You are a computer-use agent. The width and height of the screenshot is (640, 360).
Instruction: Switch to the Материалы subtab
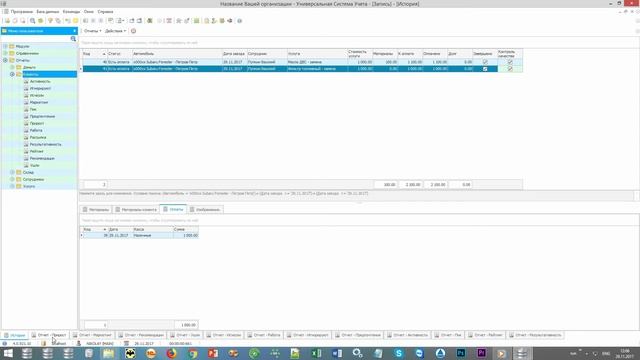[96, 209]
